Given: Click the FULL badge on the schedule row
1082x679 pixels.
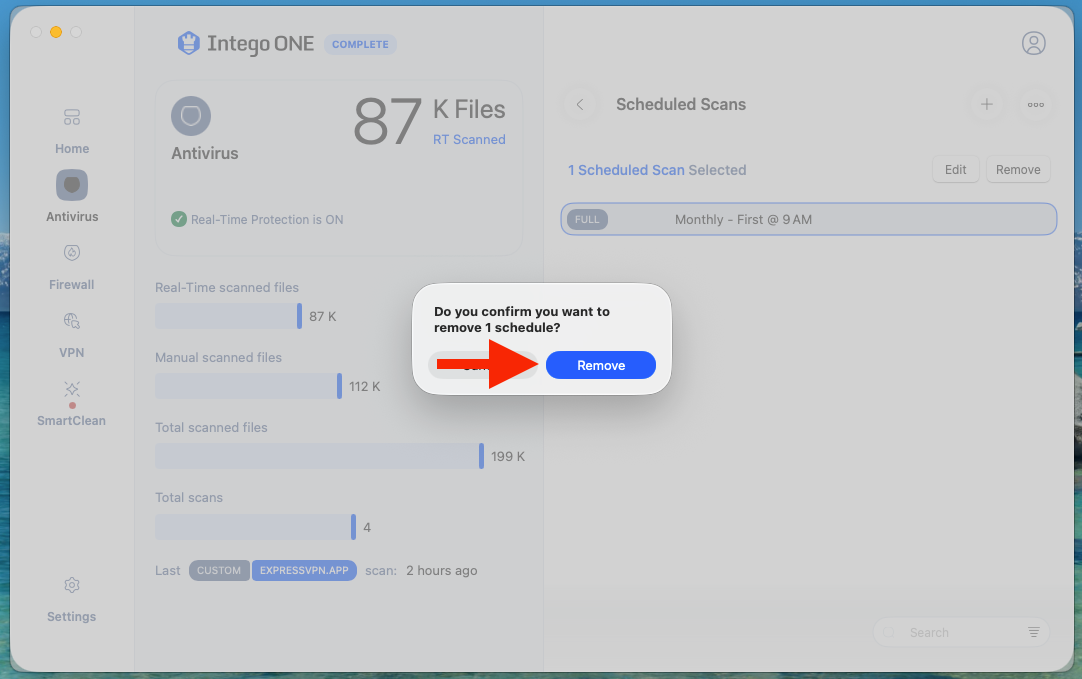Looking at the screenshot, I should [587, 219].
